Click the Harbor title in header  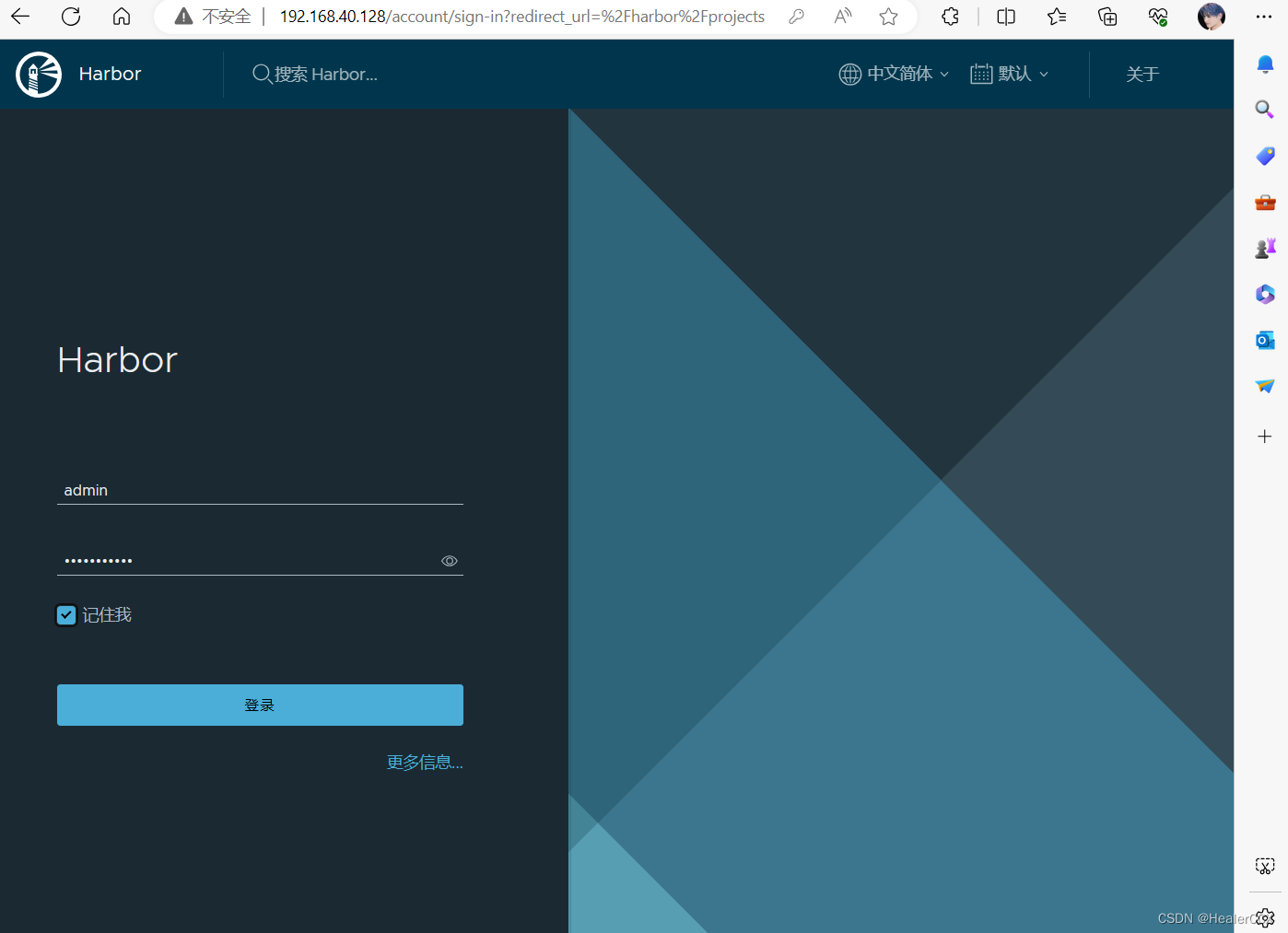110,74
